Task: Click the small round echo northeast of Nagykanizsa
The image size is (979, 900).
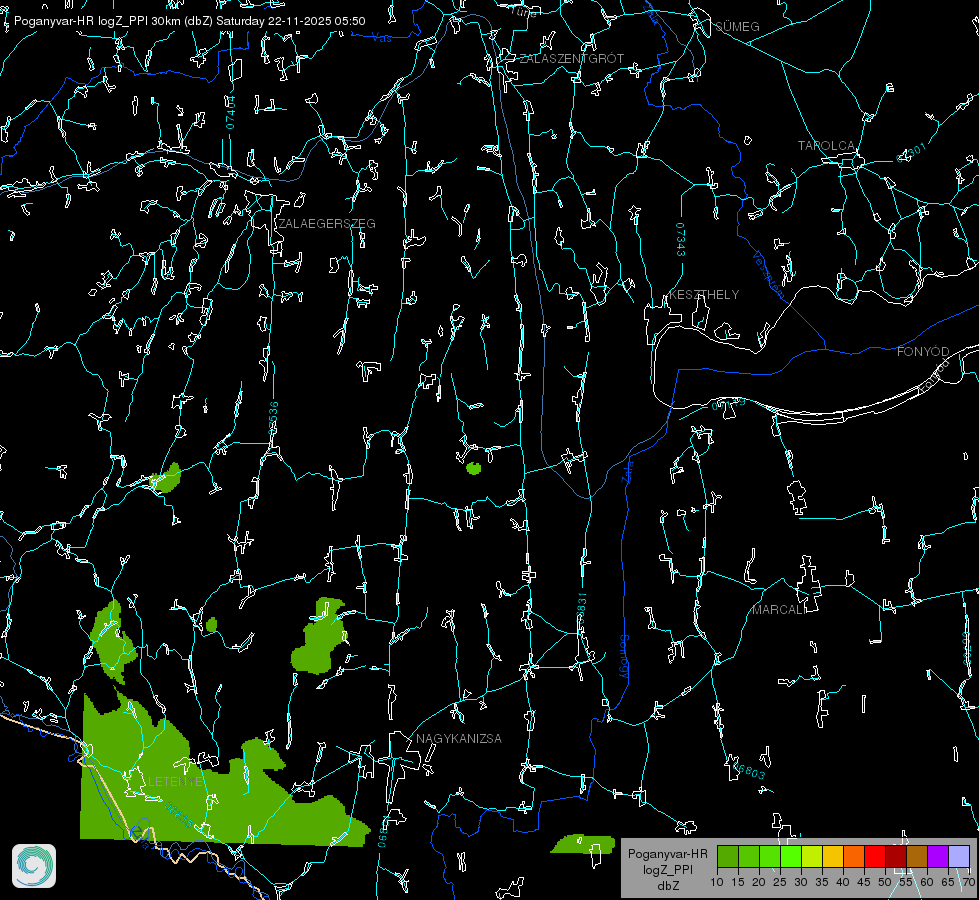Action: click(474, 468)
